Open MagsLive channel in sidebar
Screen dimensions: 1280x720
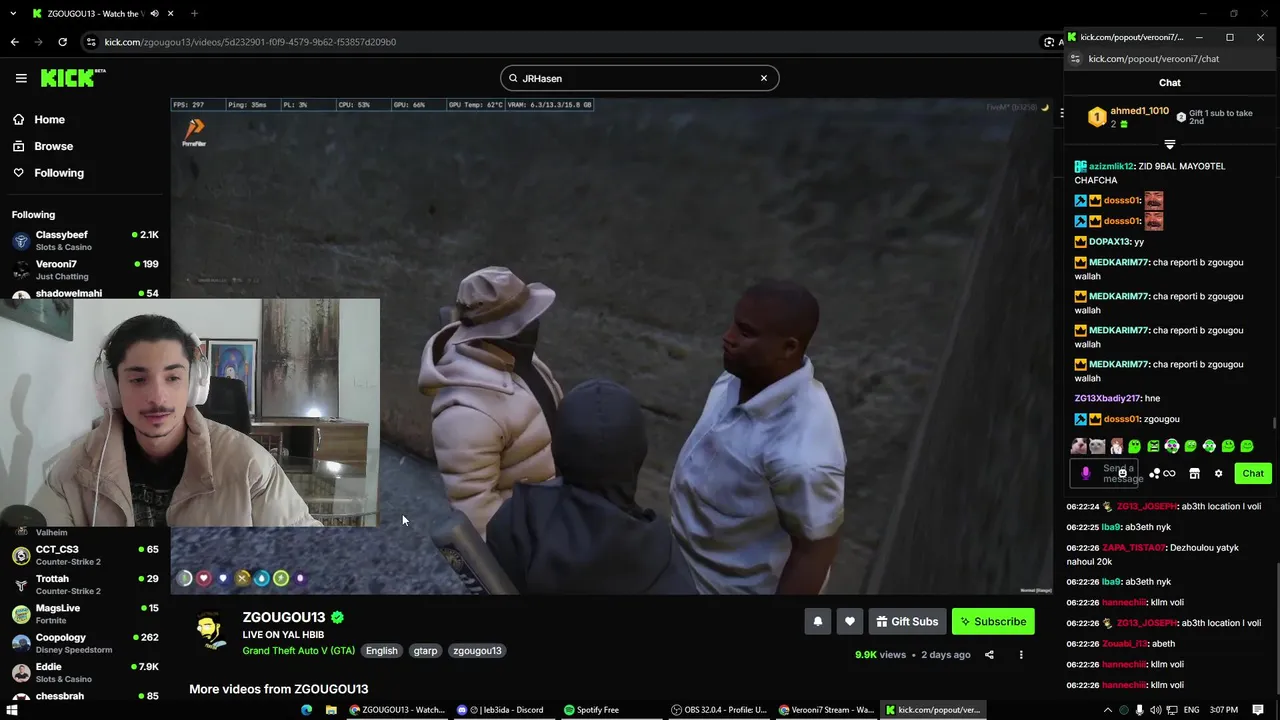85,613
